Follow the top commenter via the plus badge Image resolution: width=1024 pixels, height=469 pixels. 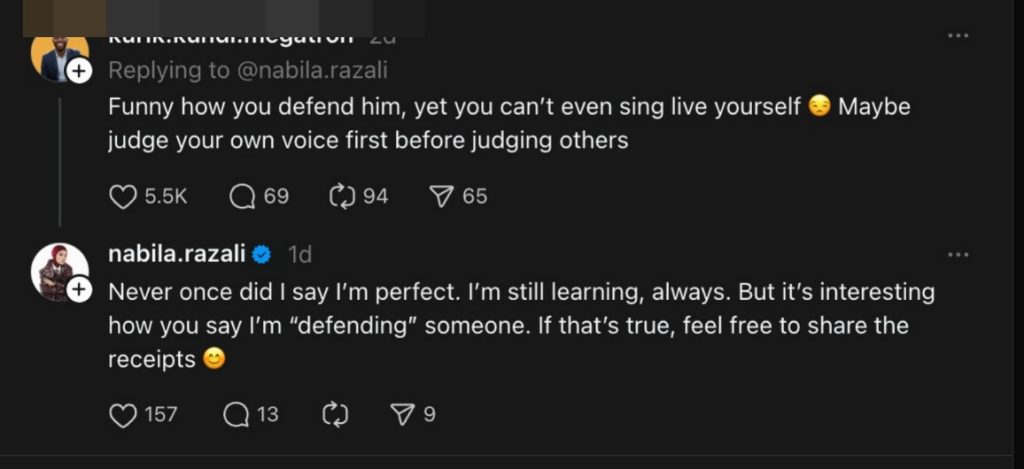[80, 71]
